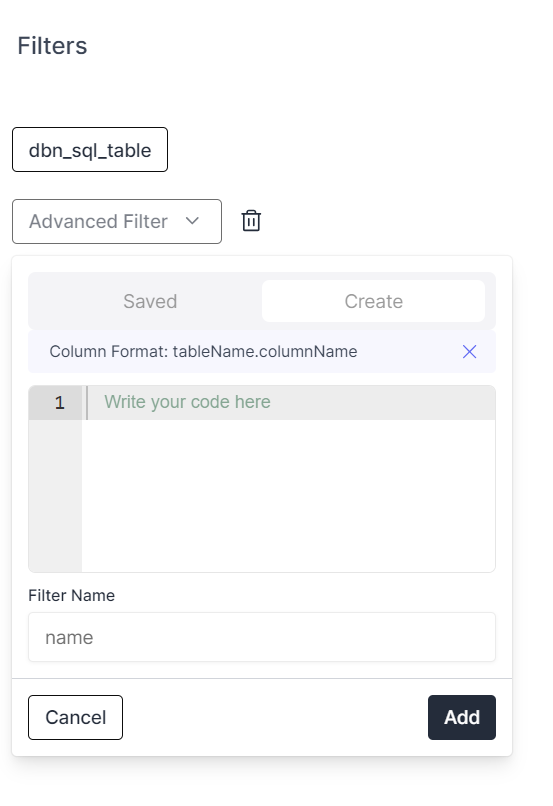Switch to the Create tab
The height and width of the screenshot is (806, 553).
click(x=374, y=301)
